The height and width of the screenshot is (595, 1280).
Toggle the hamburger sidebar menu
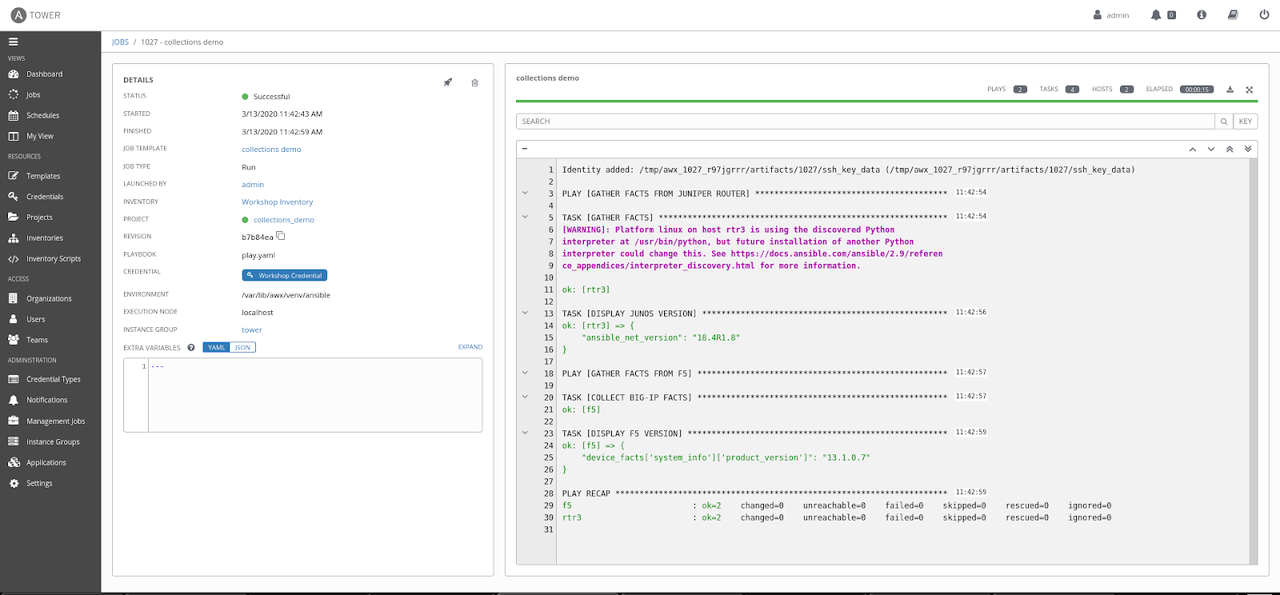(14, 42)
